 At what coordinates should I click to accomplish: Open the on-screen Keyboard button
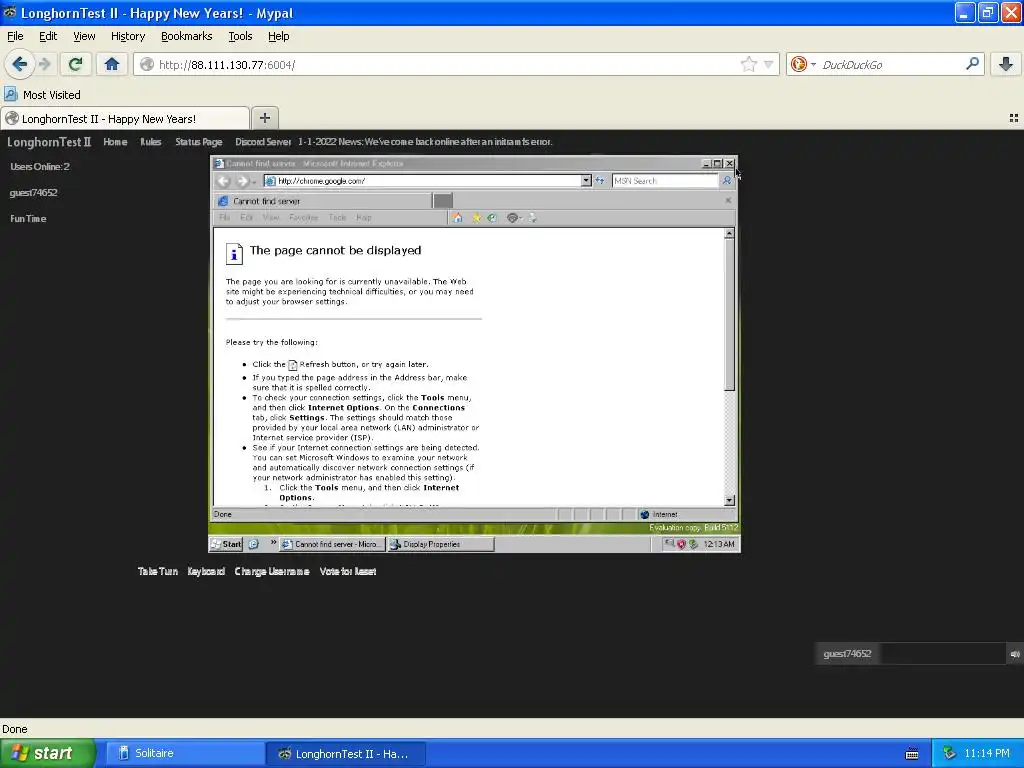(206, 571)
